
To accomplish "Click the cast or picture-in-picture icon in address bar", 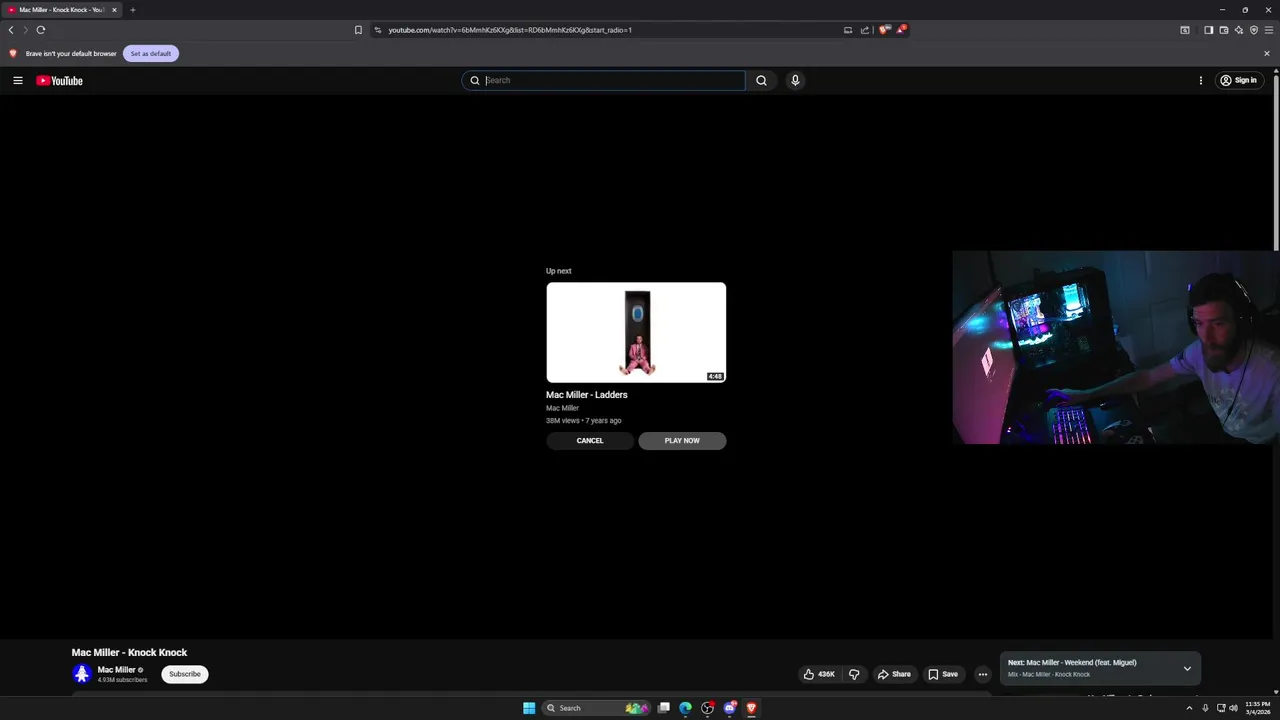I will coord(848,30).
